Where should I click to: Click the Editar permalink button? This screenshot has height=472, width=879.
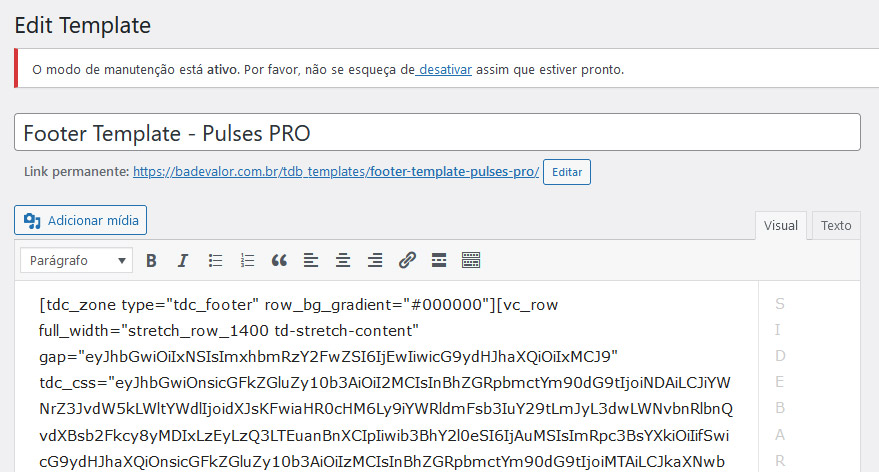[x=567, y=172]
